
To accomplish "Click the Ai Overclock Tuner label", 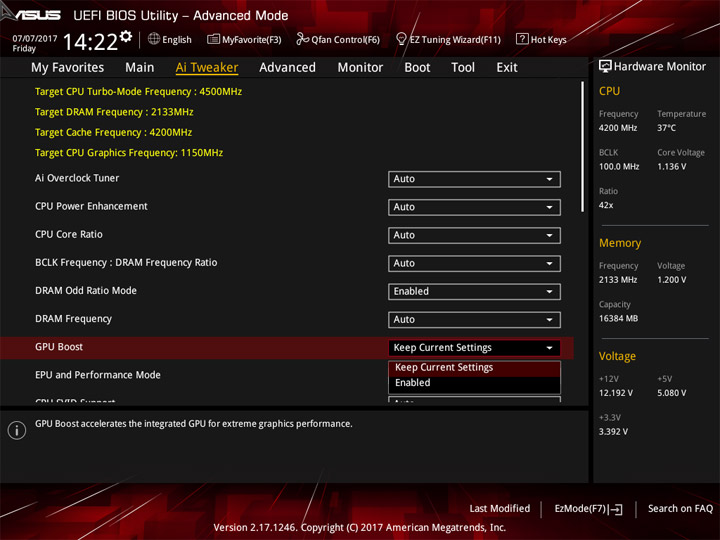I will tap(77, 178).
